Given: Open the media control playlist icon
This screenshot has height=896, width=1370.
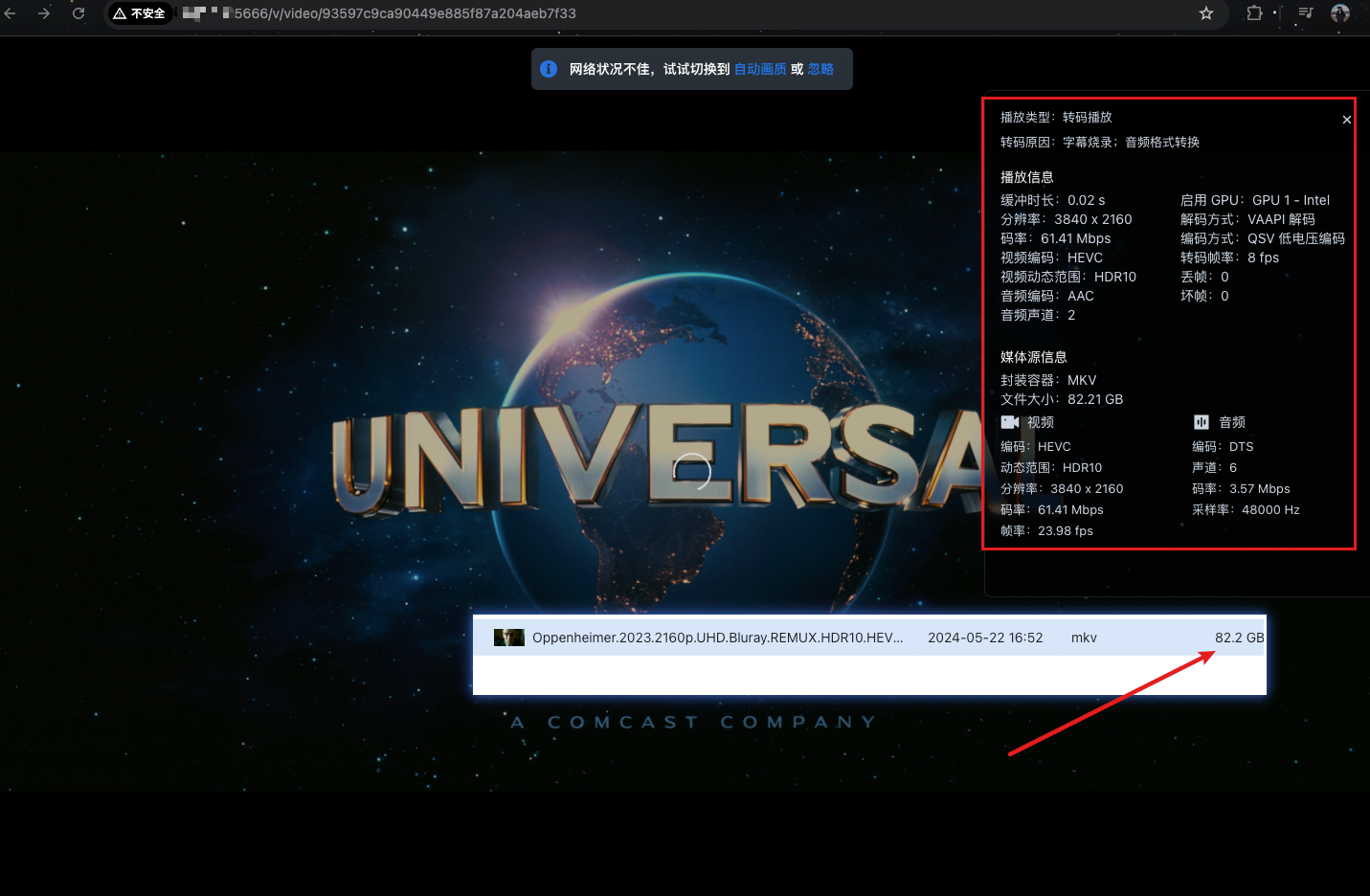Looking at the screenshot, I should pyautogui.click(x=1306, y=13).
